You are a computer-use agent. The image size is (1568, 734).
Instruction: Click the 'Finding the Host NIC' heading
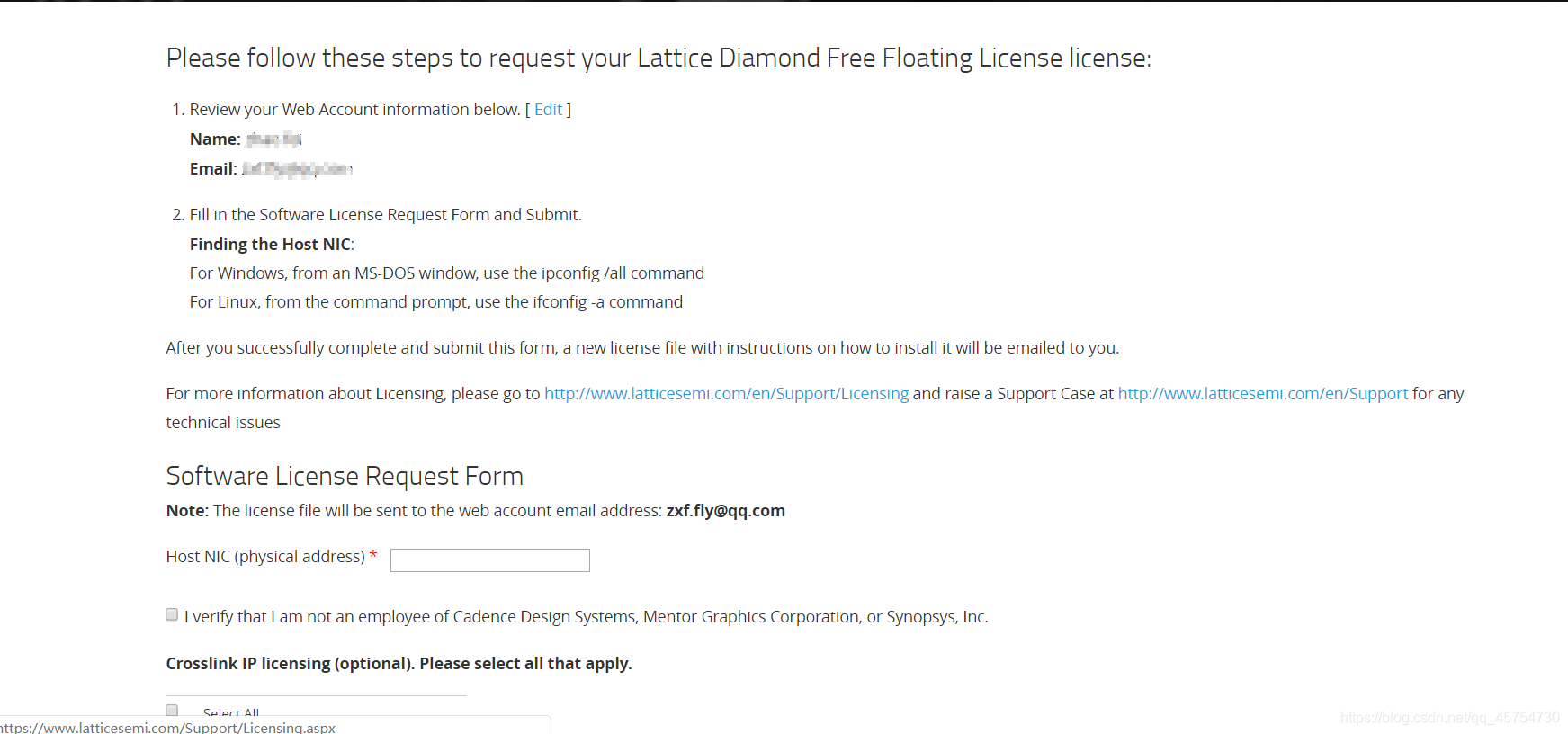271,245
